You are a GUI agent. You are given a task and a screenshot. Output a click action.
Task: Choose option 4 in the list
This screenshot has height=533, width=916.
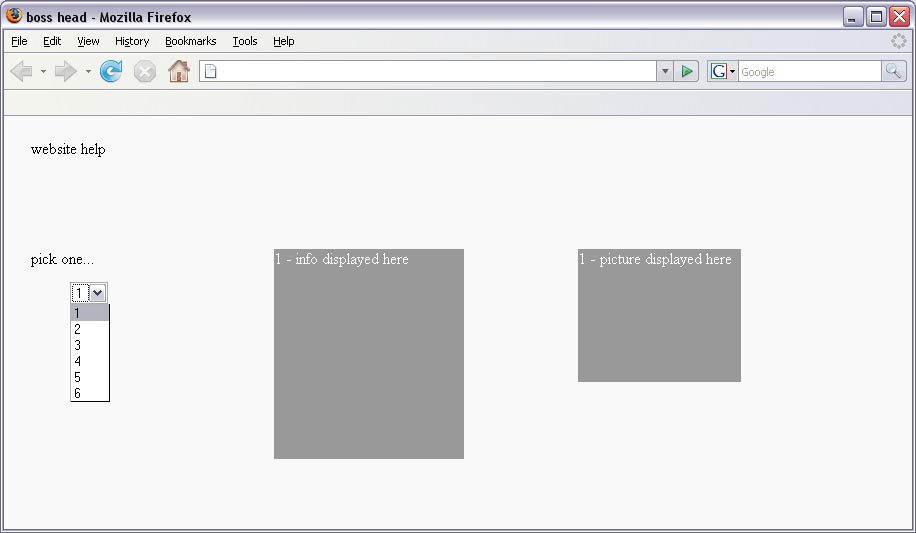[89, 361]
